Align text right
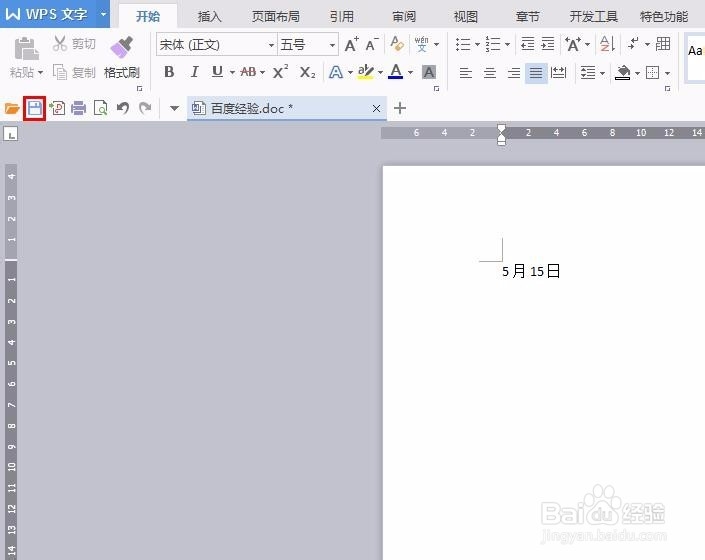The width and height of the screenshot is (705, 560). tap(513, 73)
